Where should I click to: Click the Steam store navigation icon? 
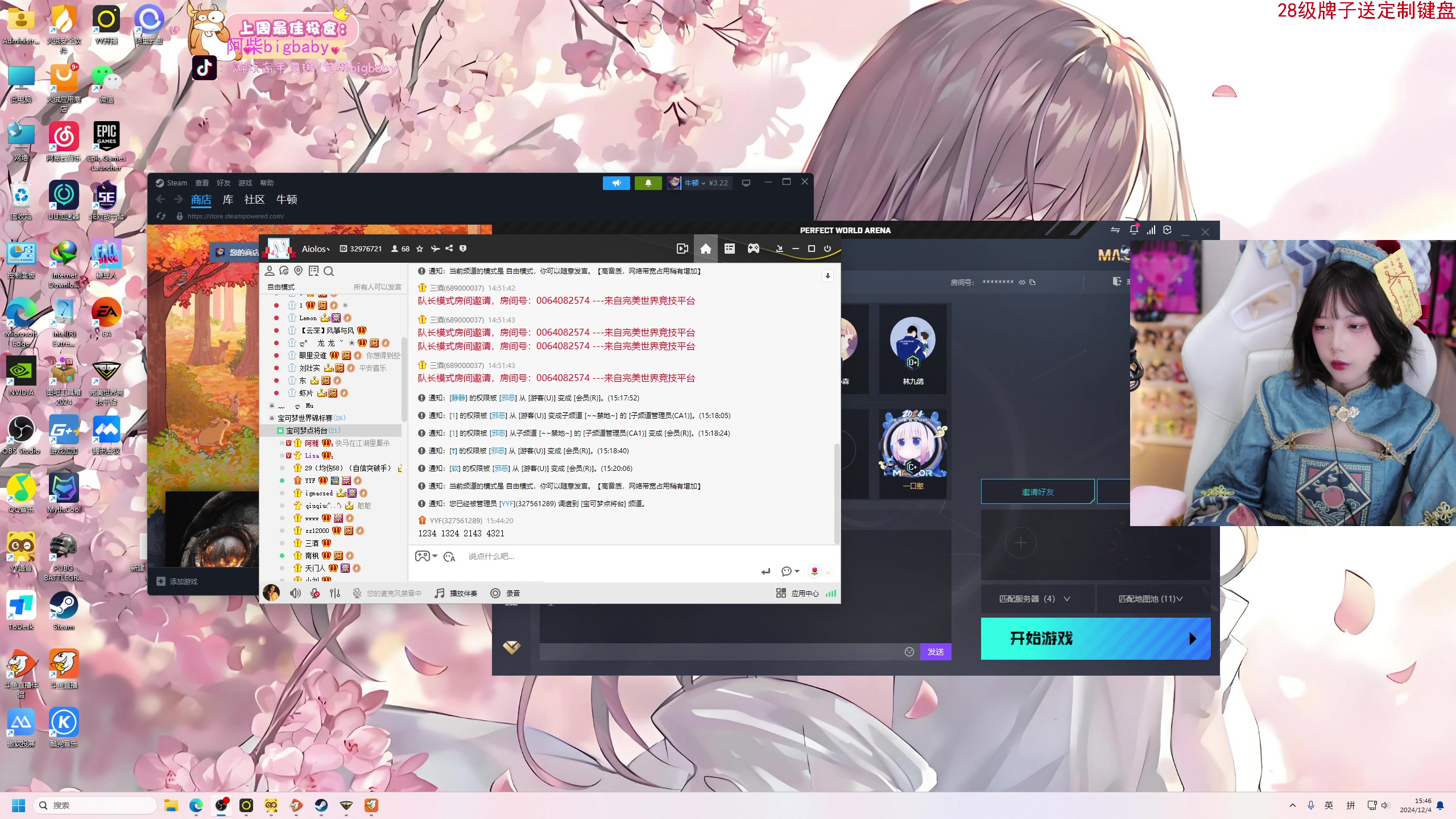(x=201, y=199)
